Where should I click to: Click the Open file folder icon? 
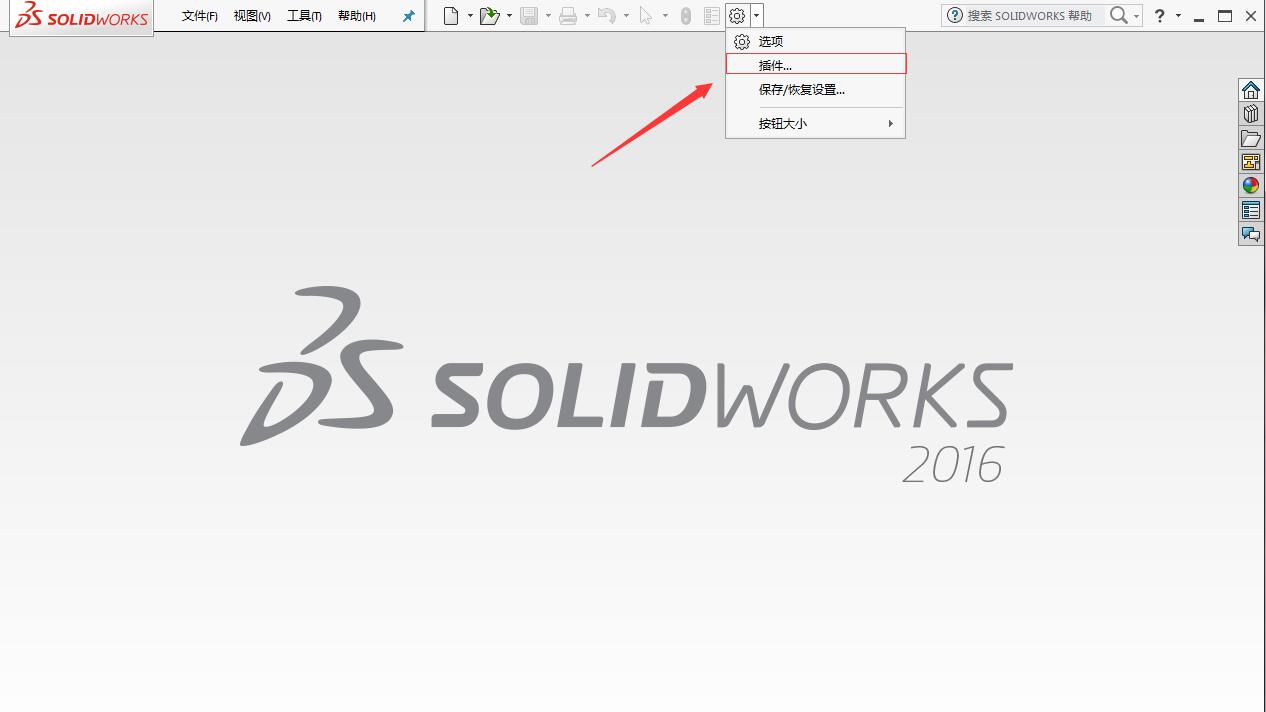point(489,16)
